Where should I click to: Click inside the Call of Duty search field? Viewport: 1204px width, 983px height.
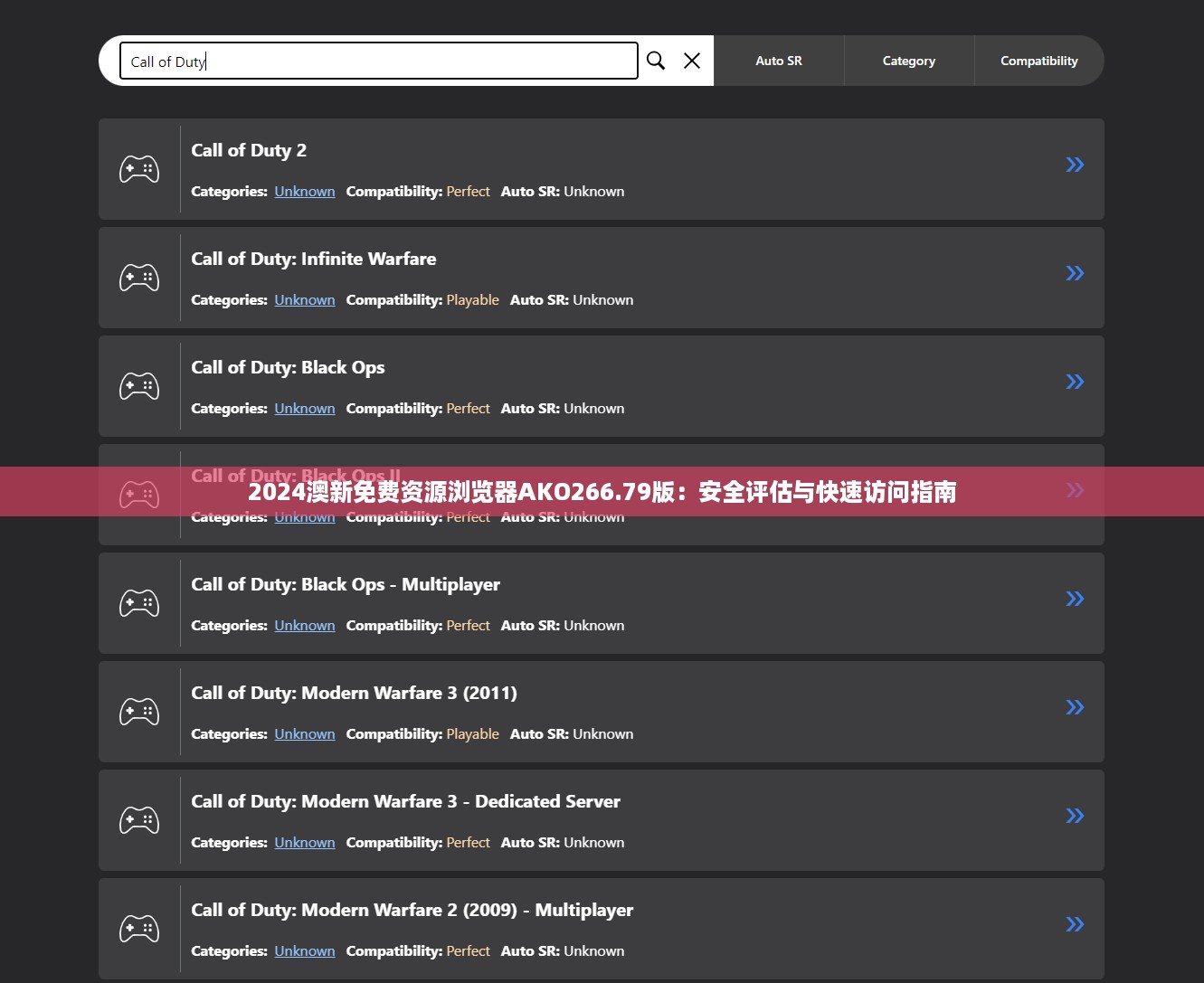click(x=378, y=61)
